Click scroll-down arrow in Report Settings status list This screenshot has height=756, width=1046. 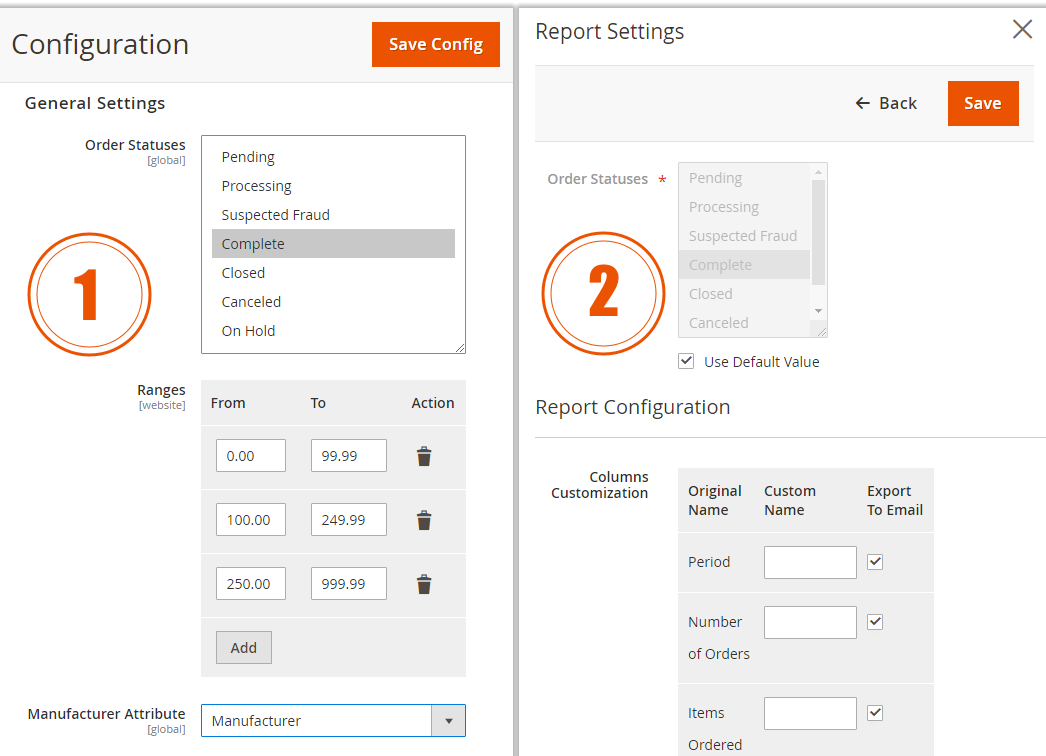coord(819,311)
